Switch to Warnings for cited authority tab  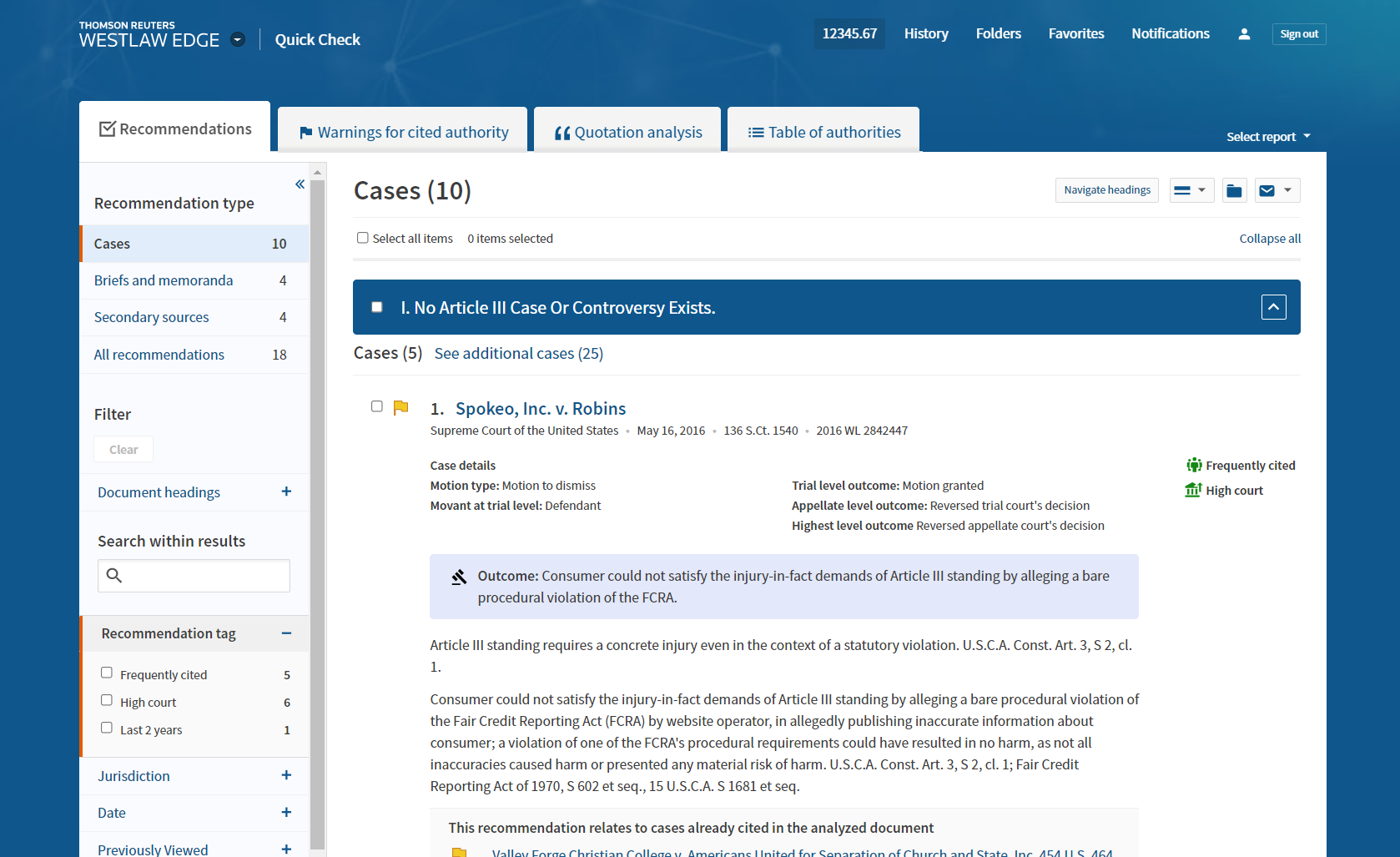(x=403, y=133)
